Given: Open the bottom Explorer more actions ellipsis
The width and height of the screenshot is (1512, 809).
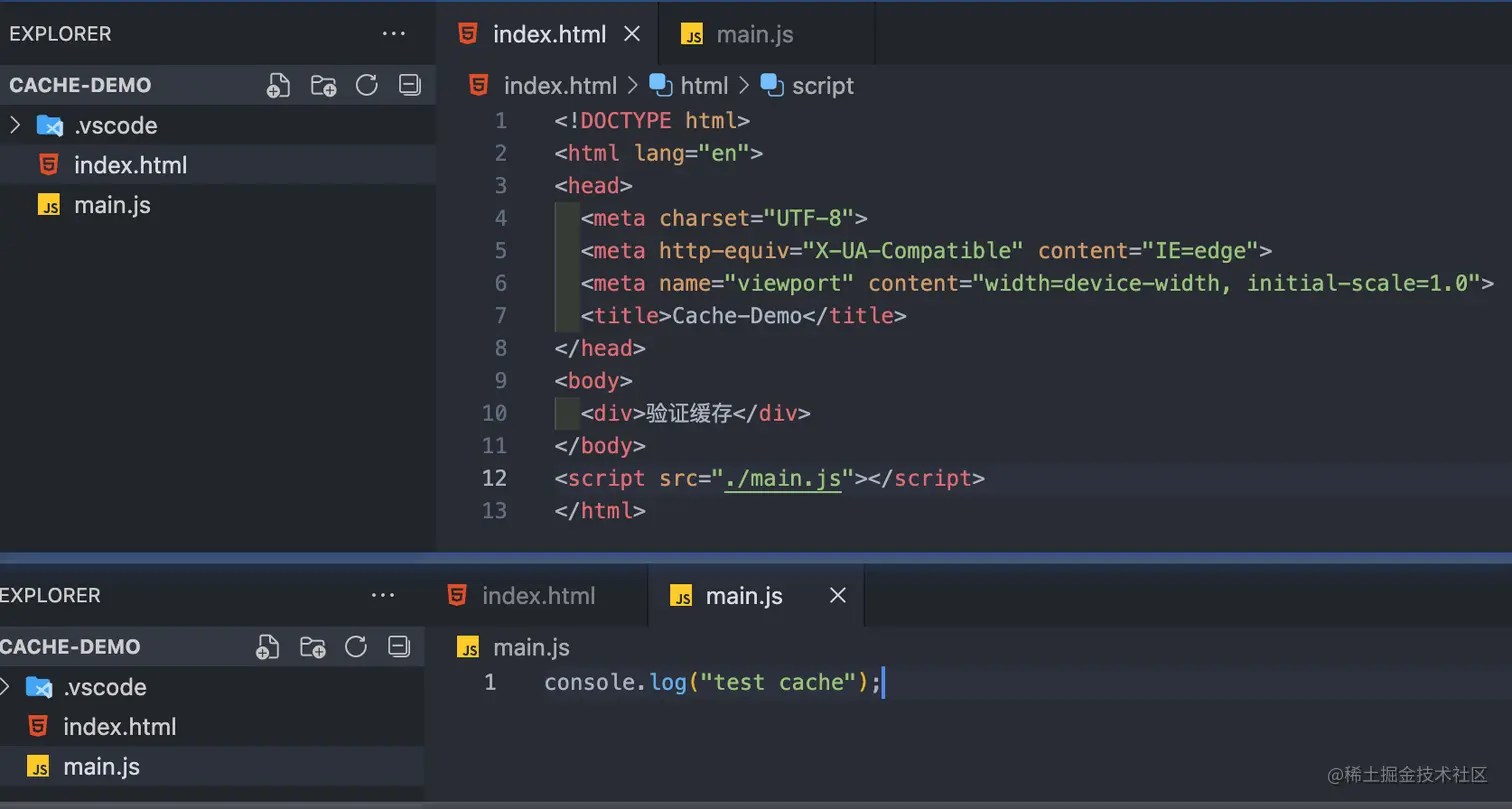Looking at the screenshot, I should (x=383, y=595).
